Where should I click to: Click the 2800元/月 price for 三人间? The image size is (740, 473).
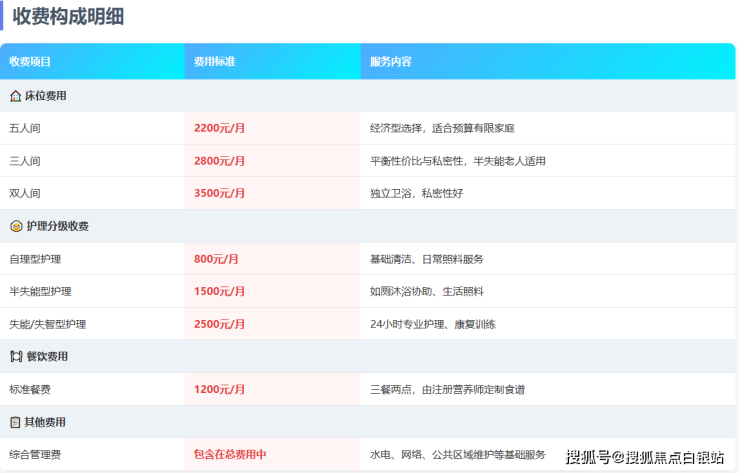pos(219,161)
